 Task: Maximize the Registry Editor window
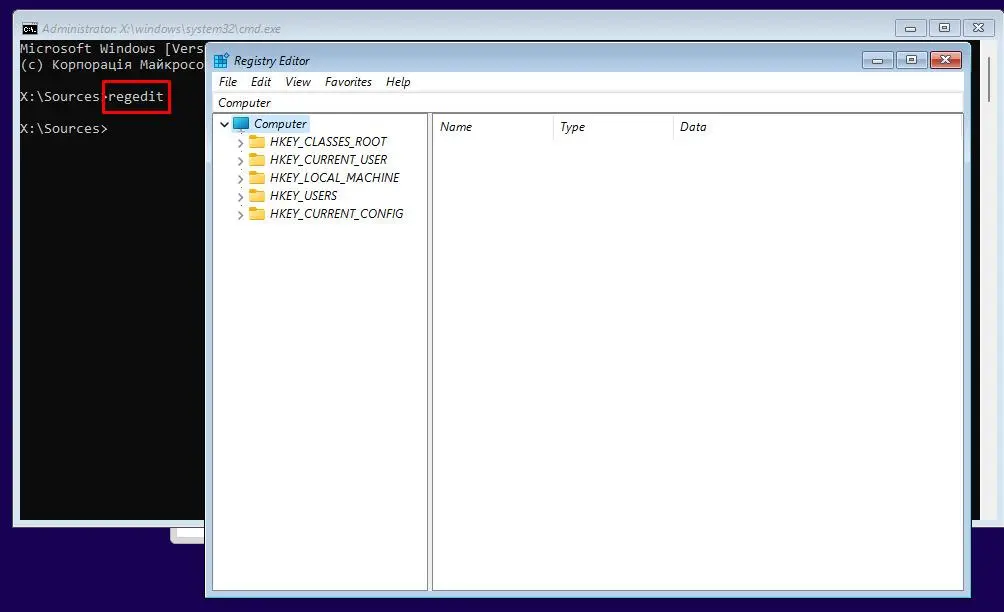click(911, 60)
